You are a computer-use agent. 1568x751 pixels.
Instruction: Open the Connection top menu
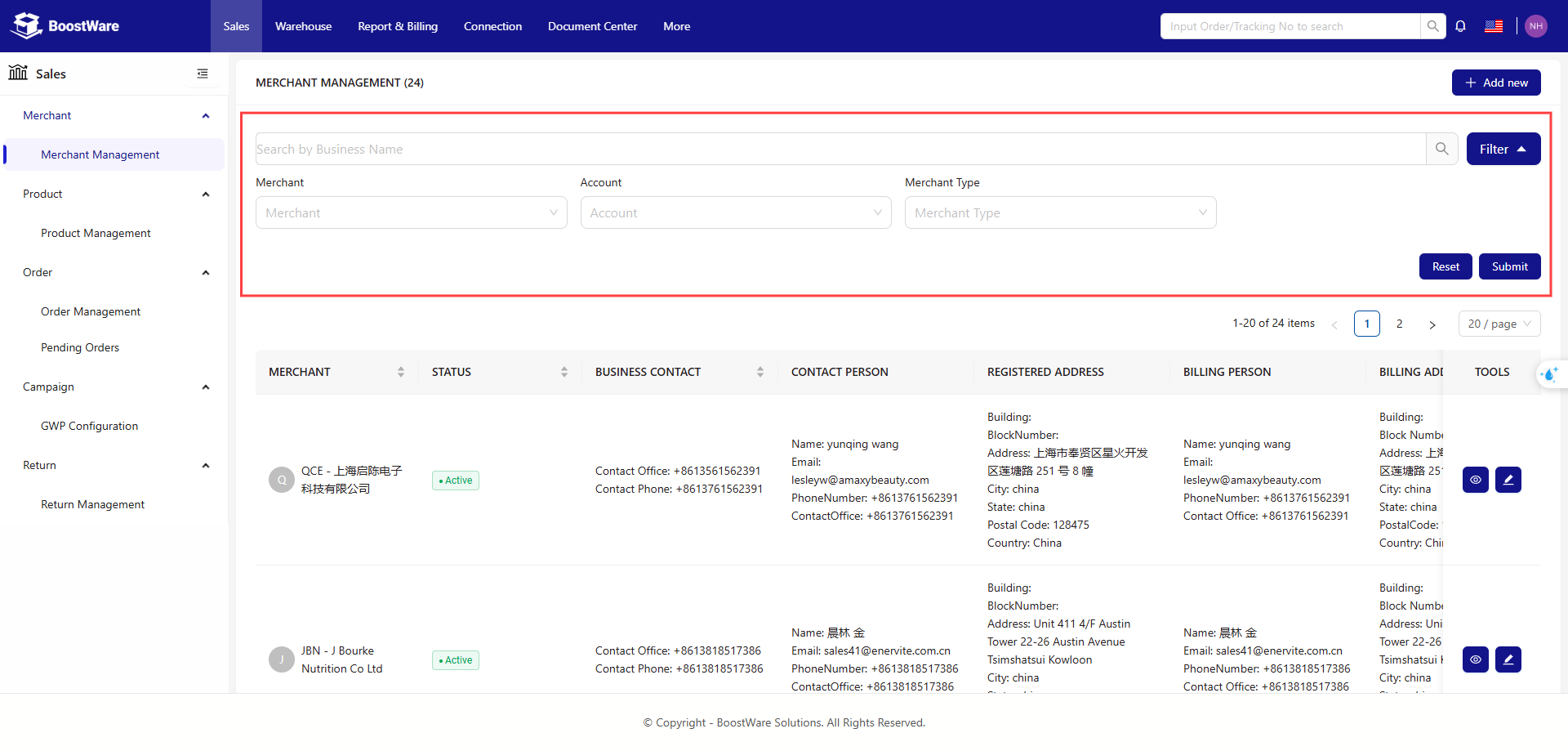pos(492,26)
